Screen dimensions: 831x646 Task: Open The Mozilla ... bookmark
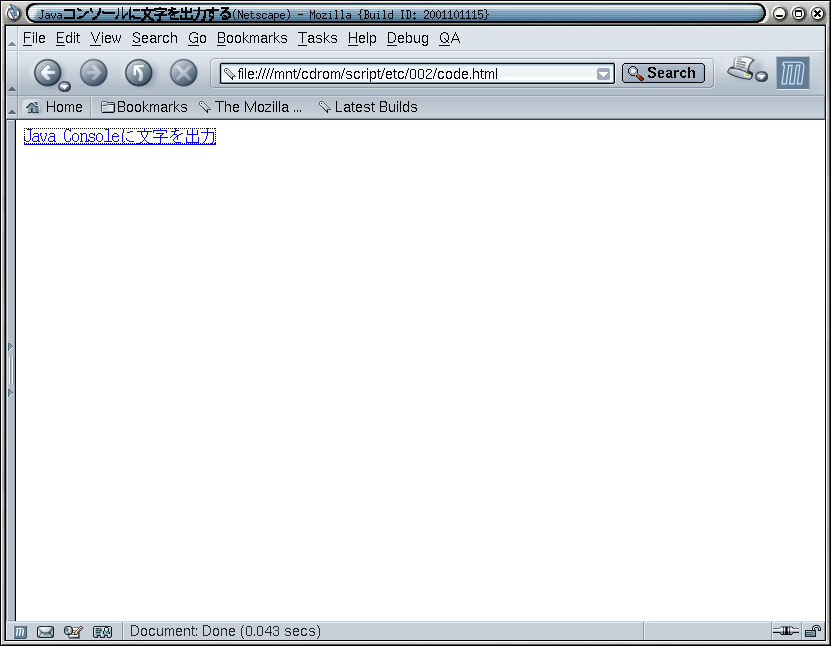(x=250, y=107)
